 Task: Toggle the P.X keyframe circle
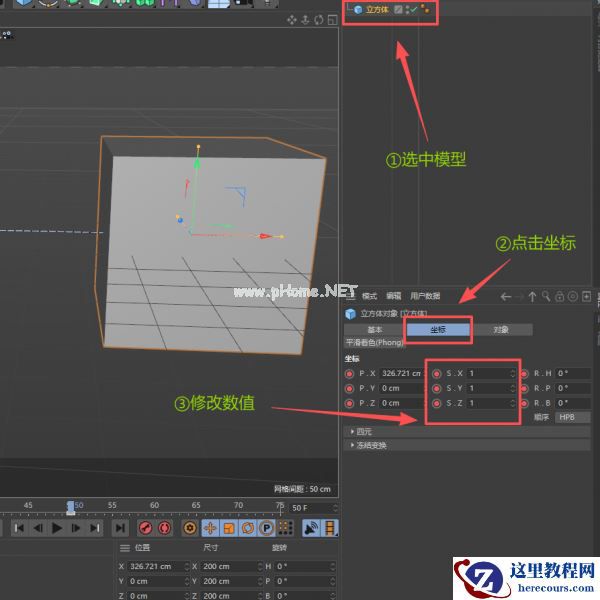(348, 373)
